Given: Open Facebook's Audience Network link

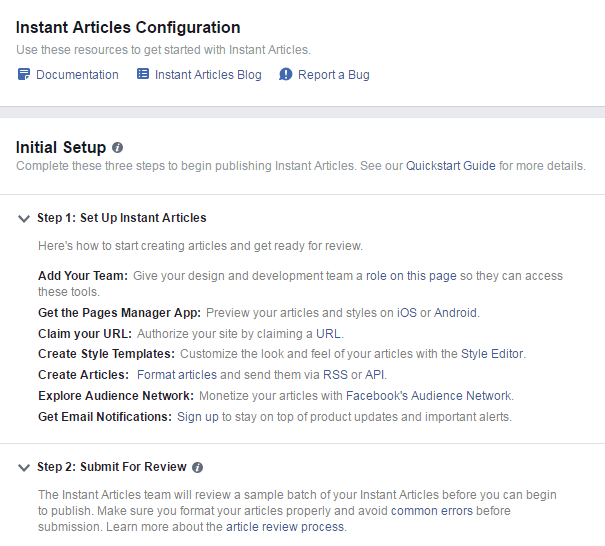Looking at the screenshot, I should point(429,396).
